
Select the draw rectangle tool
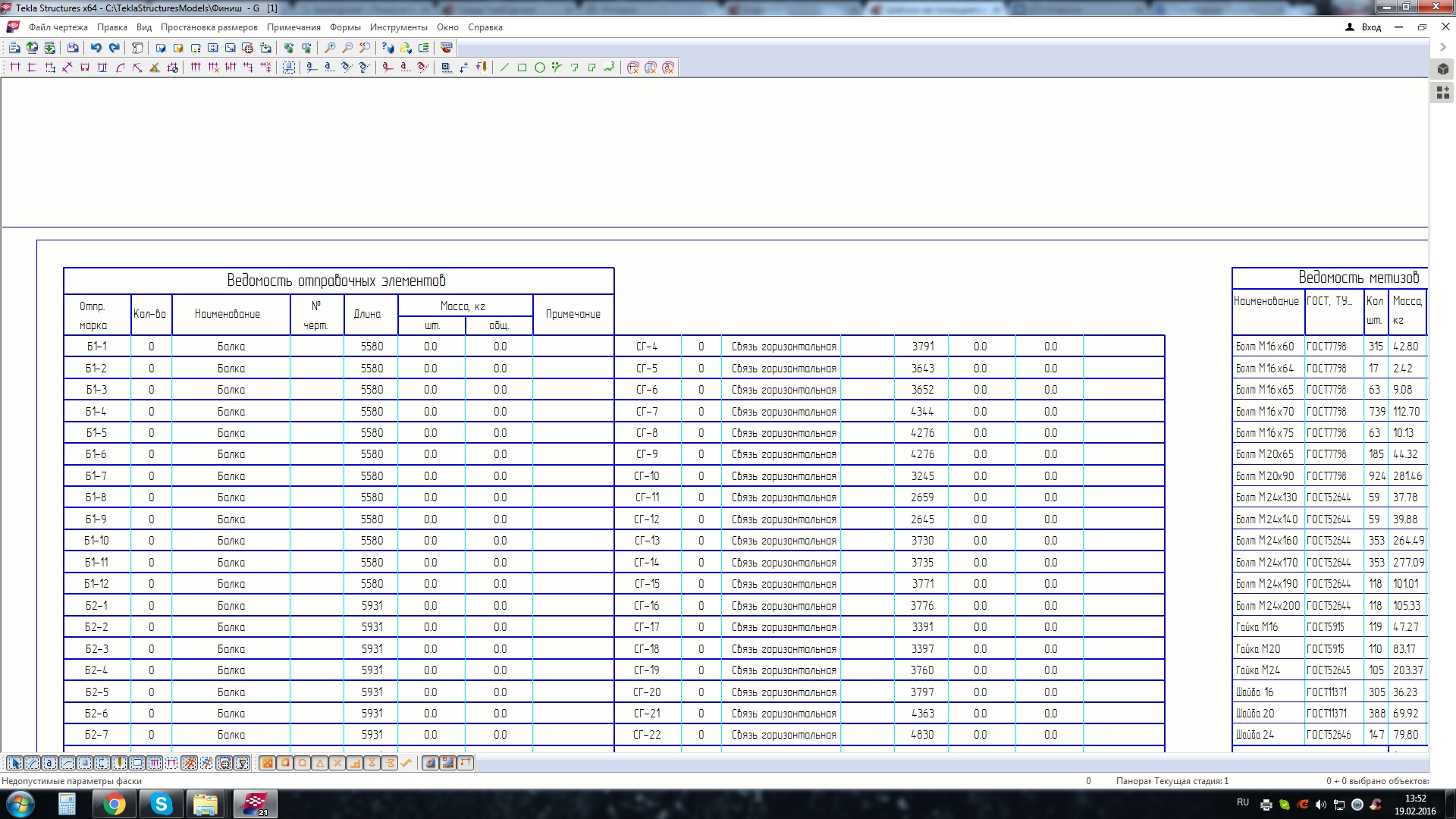click(522, 67)
